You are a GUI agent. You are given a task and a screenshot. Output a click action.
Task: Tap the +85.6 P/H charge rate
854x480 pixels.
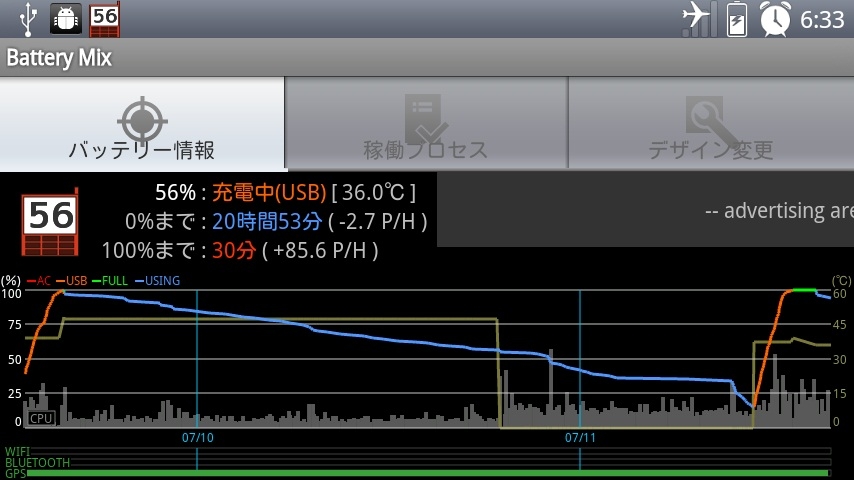tap(320, 250)
